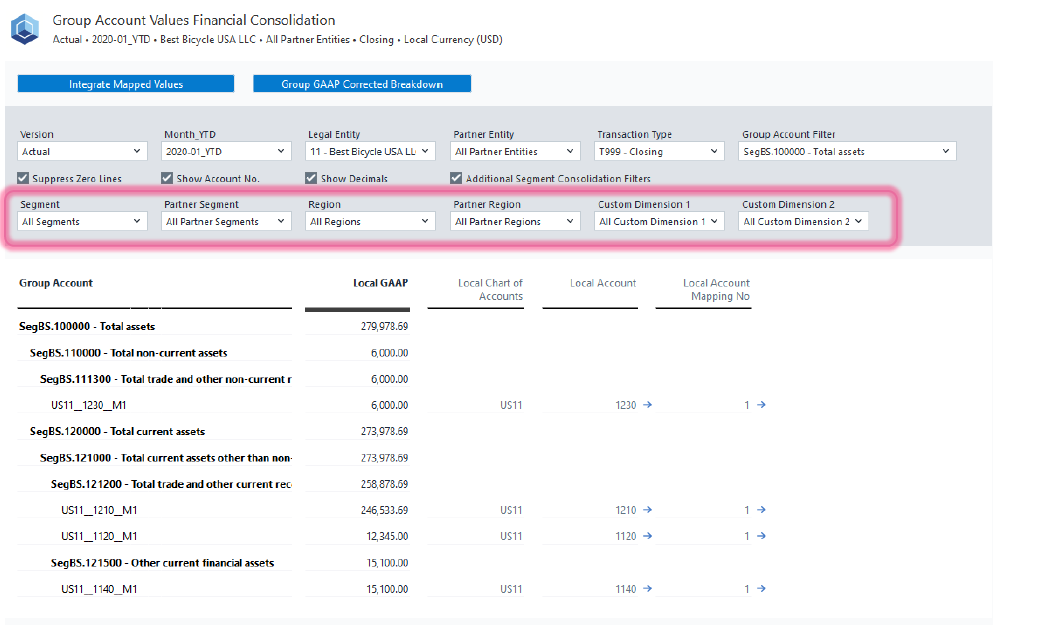Open the Transaction Type dropdown
Screen dimensions: 1058x632
tap(660, 152)
